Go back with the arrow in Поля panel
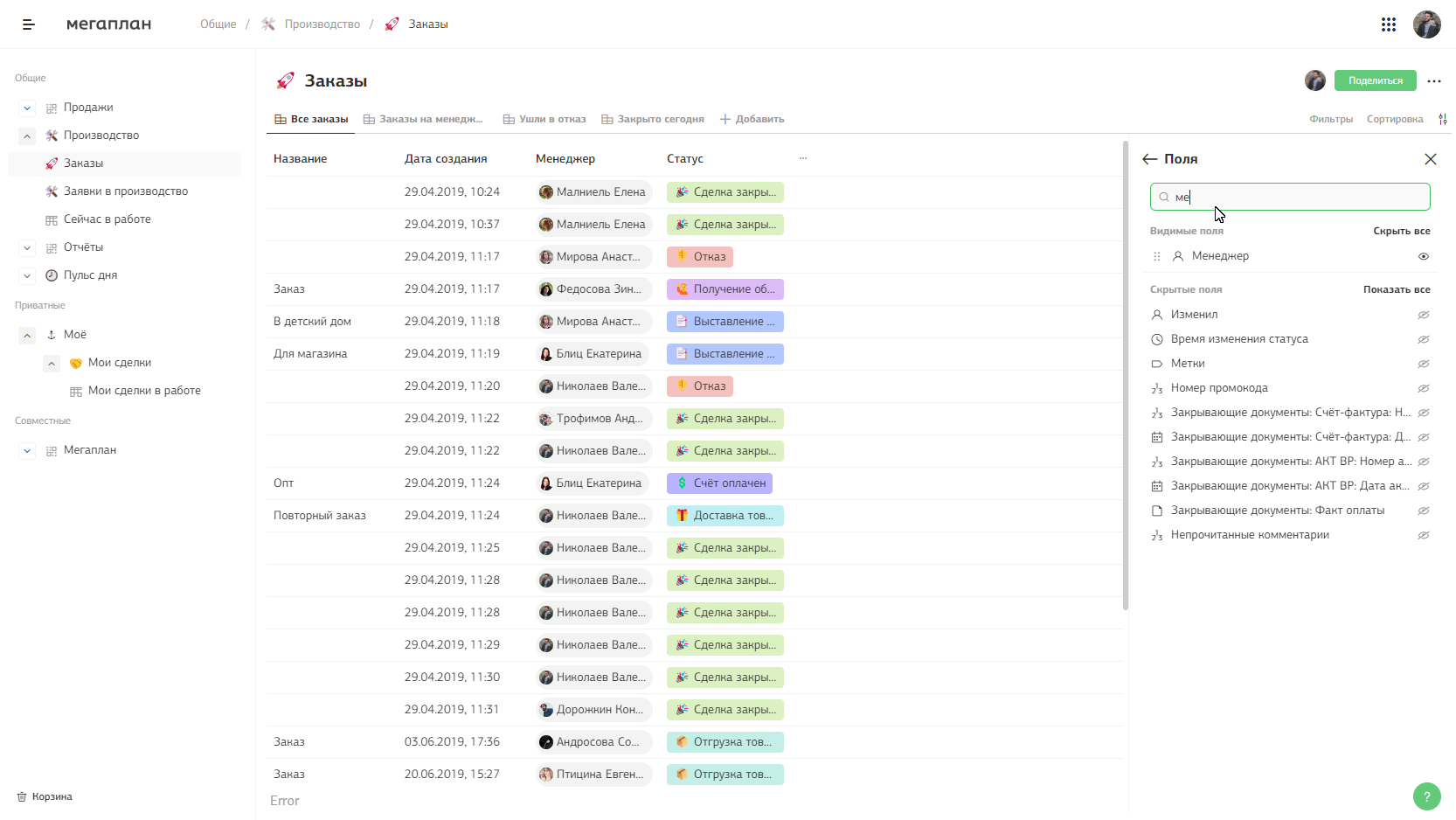Viewport: 1456px width, 820px height. (x=1150, y=159)
